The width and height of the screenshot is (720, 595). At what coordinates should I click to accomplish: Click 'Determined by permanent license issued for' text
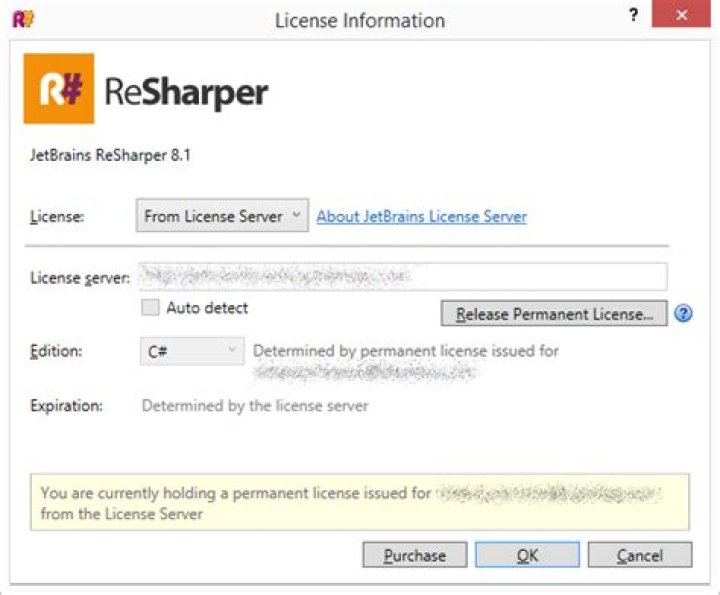(406, 351)
